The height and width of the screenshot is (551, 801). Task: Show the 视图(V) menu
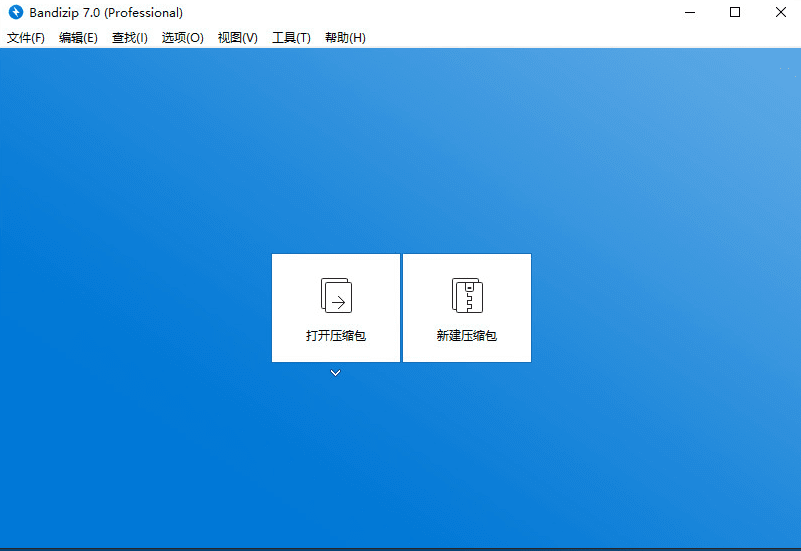[x=237, y=38]
